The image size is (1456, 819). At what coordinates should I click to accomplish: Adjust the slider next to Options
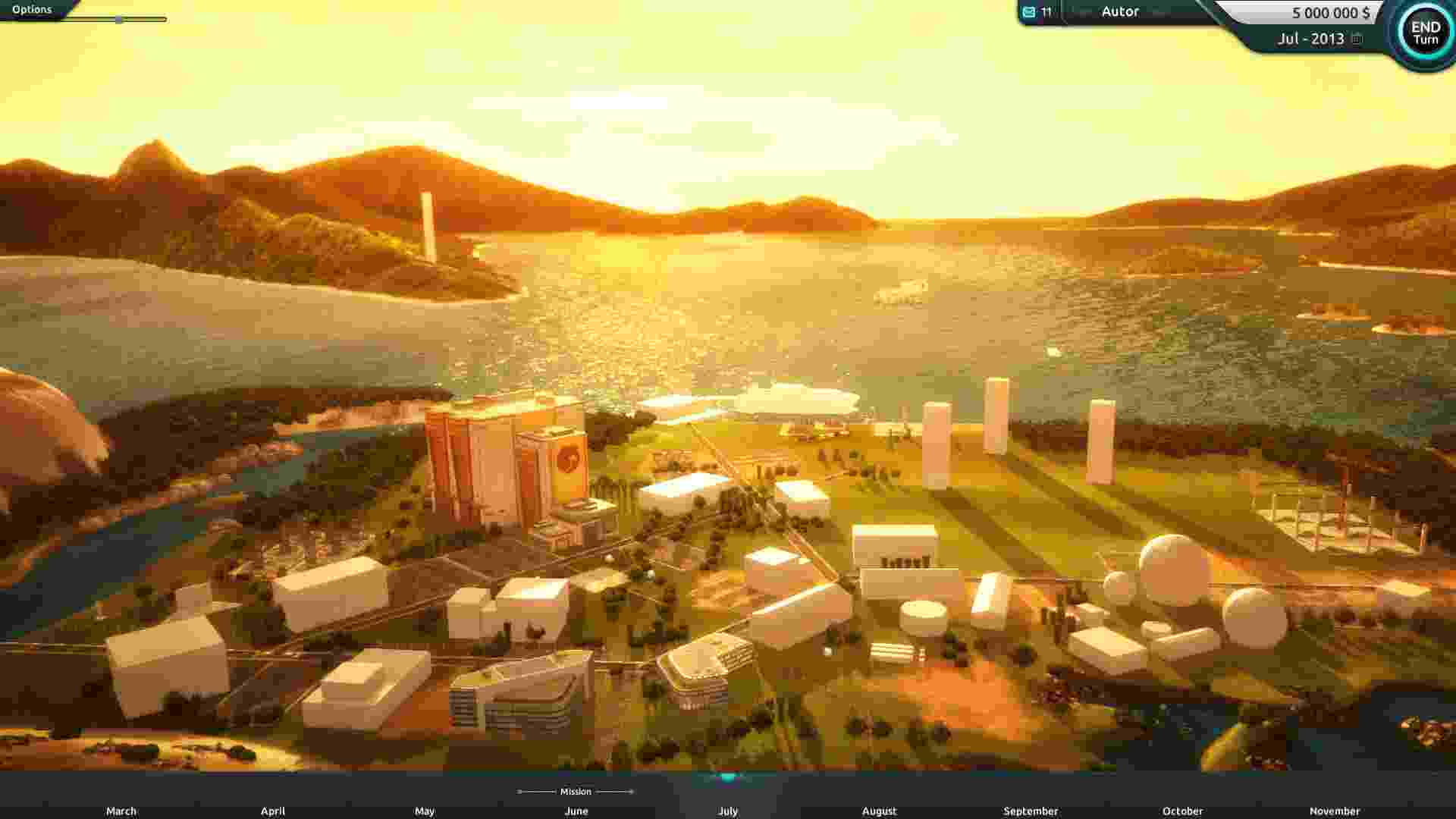click(x=119, y=20)
